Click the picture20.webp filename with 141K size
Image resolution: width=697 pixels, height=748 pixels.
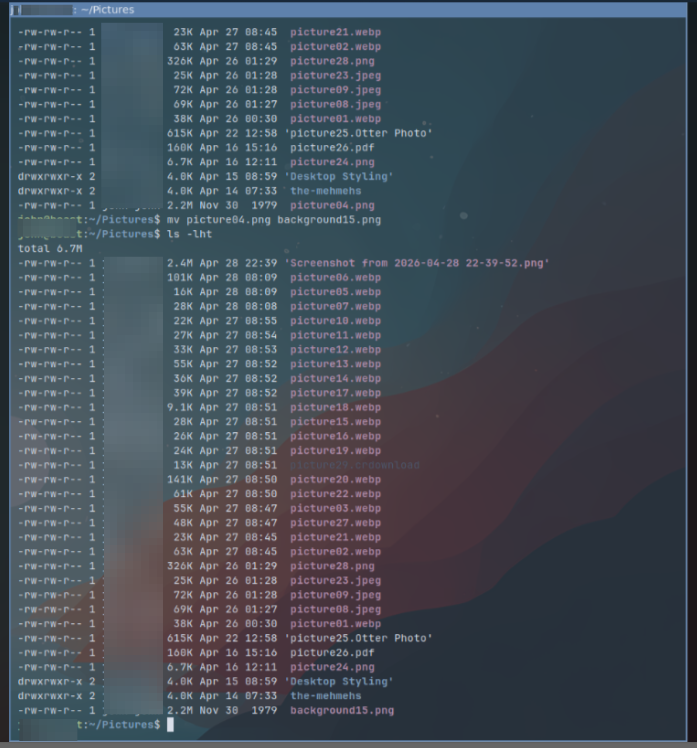click(x=335, y=479)
